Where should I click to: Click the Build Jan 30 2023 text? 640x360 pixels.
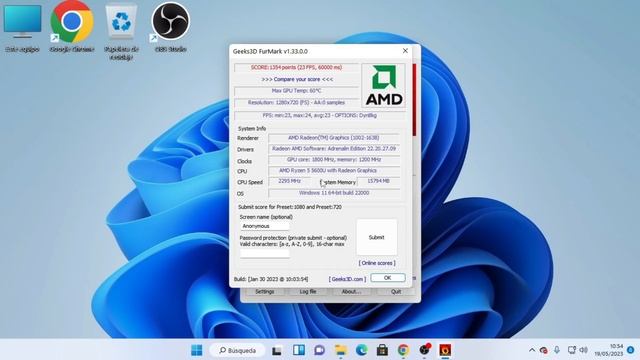coord(271,279)
